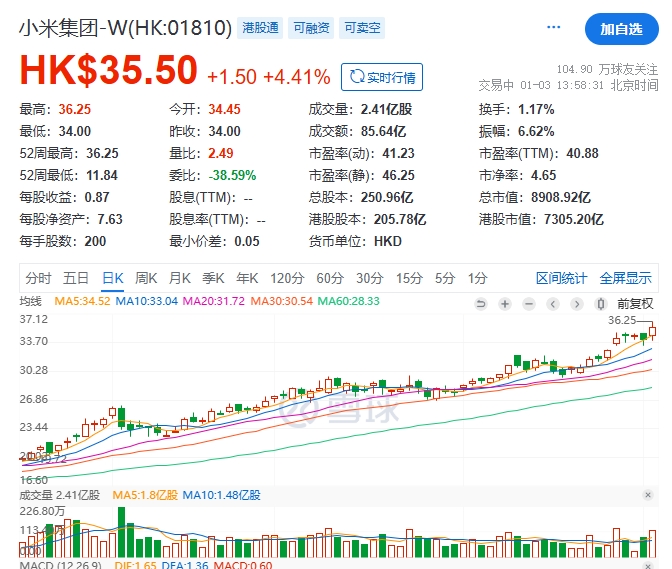Click the 市盈率(TTM) value 40.88
The image size is (672, 569).
point(582,153)
